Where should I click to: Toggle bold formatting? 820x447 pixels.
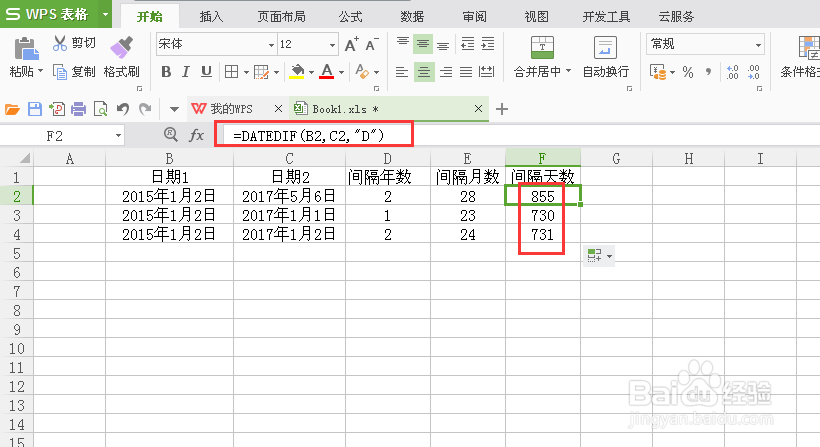[x=166, y=72]
